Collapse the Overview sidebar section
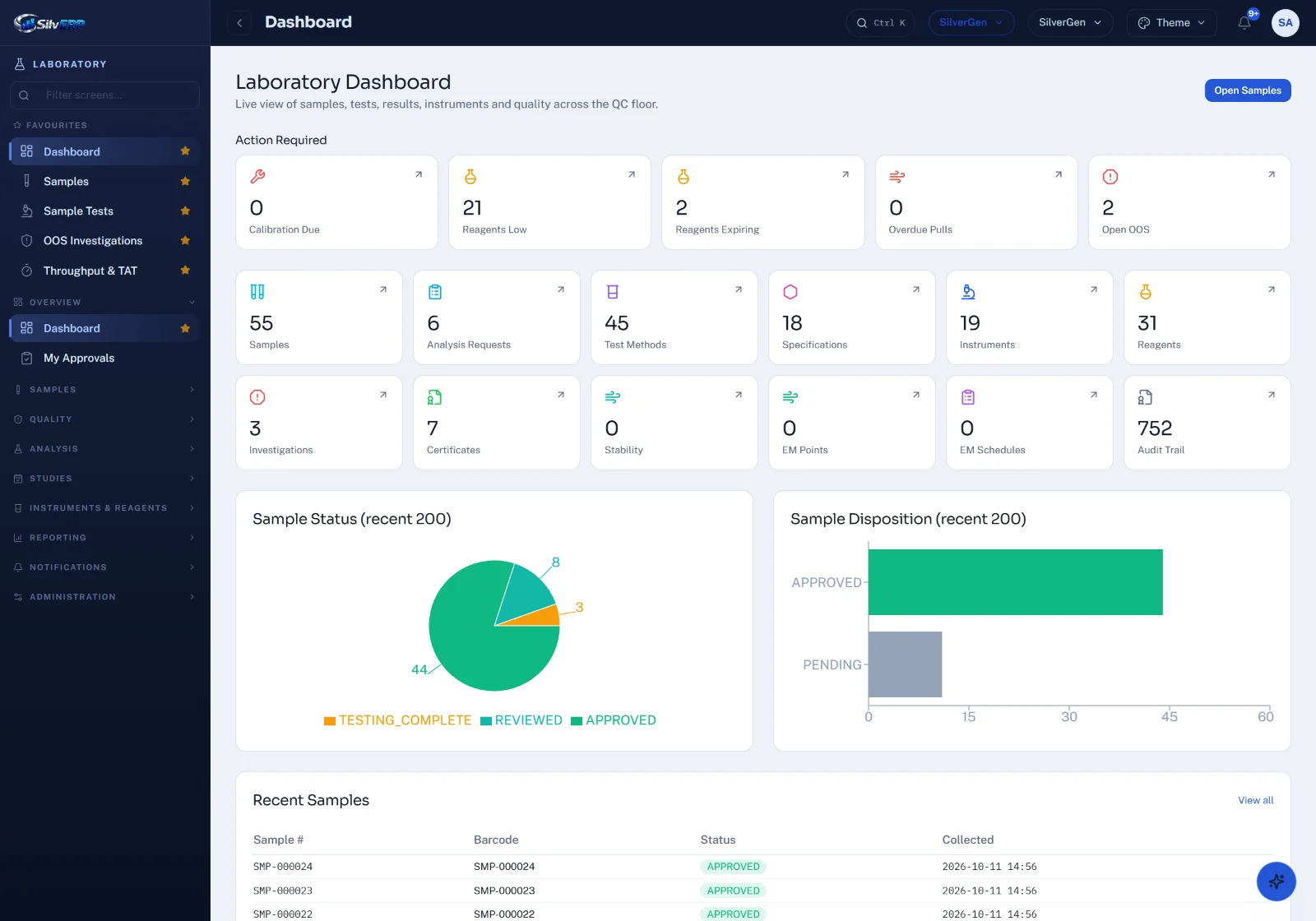 tap(104, 302)
